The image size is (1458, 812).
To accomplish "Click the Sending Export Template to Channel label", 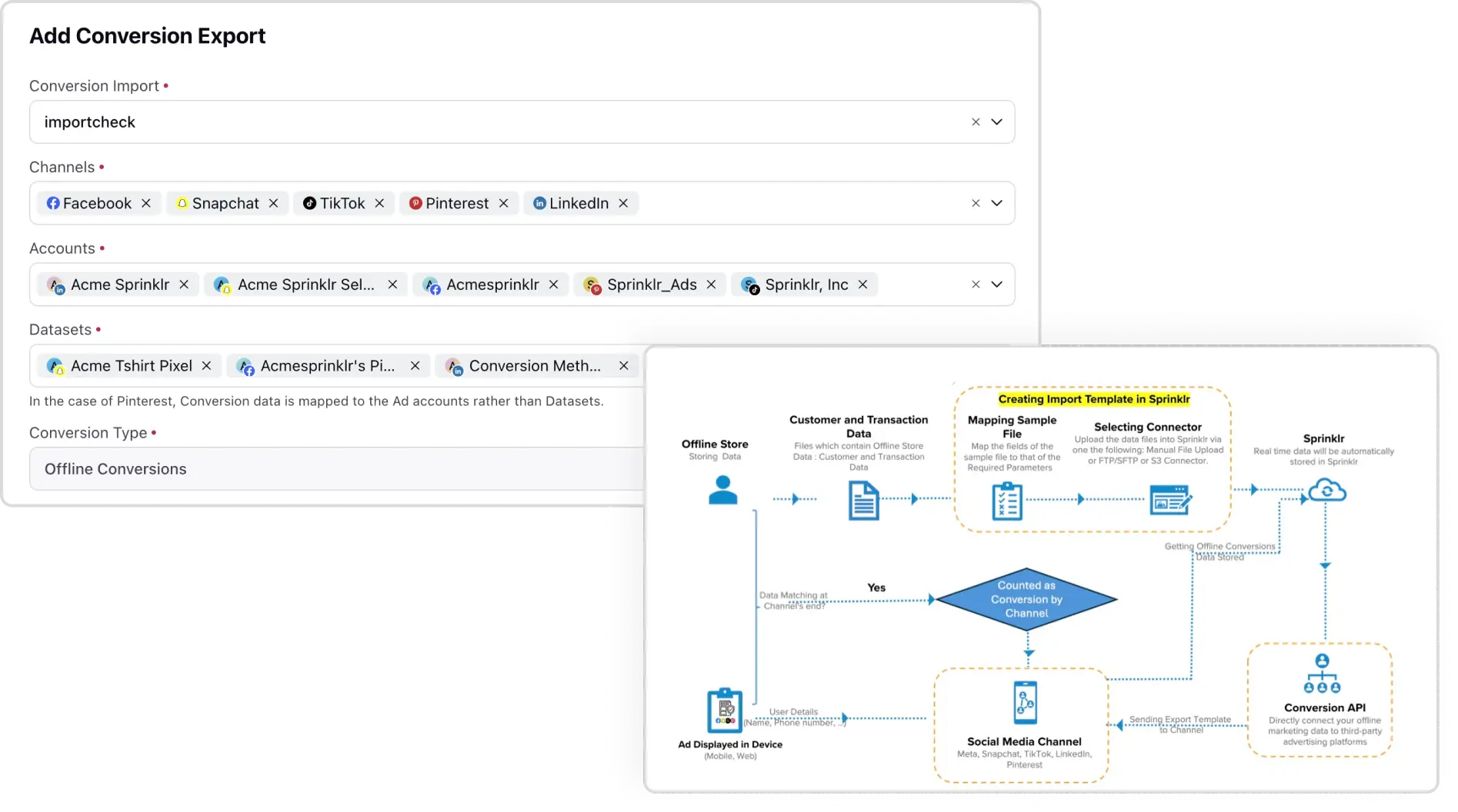I will pyautogui.click(x=1180, y=724).
